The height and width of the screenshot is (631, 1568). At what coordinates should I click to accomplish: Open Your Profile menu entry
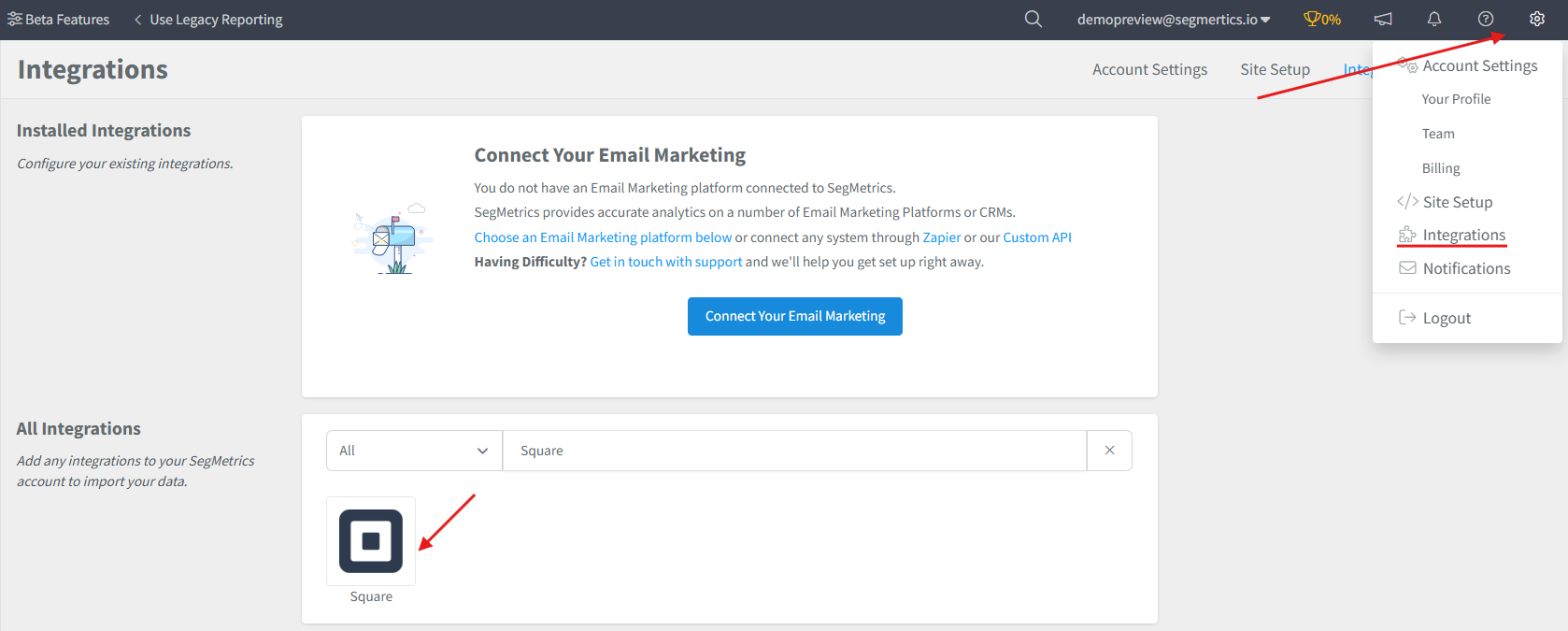coord(1456,99)
